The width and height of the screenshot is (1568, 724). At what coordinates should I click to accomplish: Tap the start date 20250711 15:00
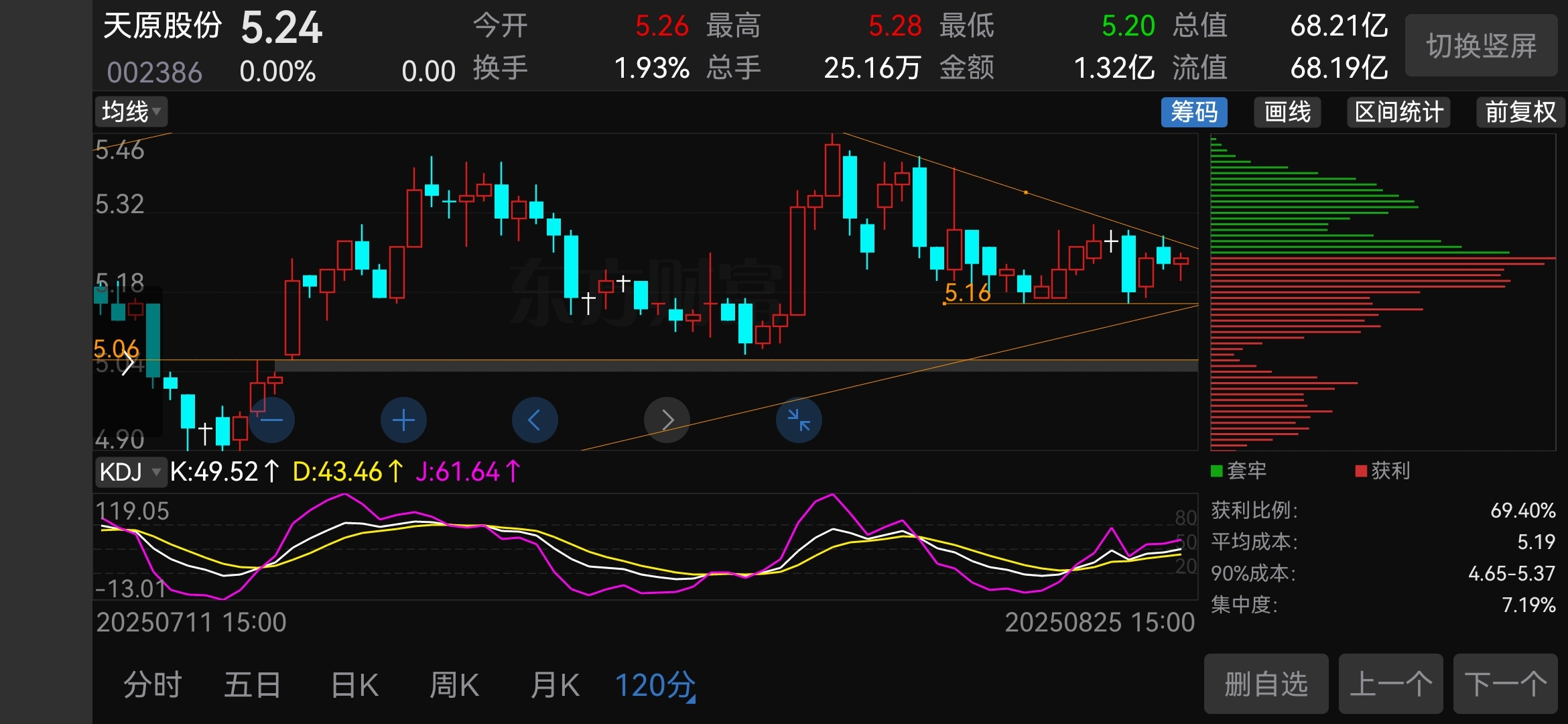[191, 623]
